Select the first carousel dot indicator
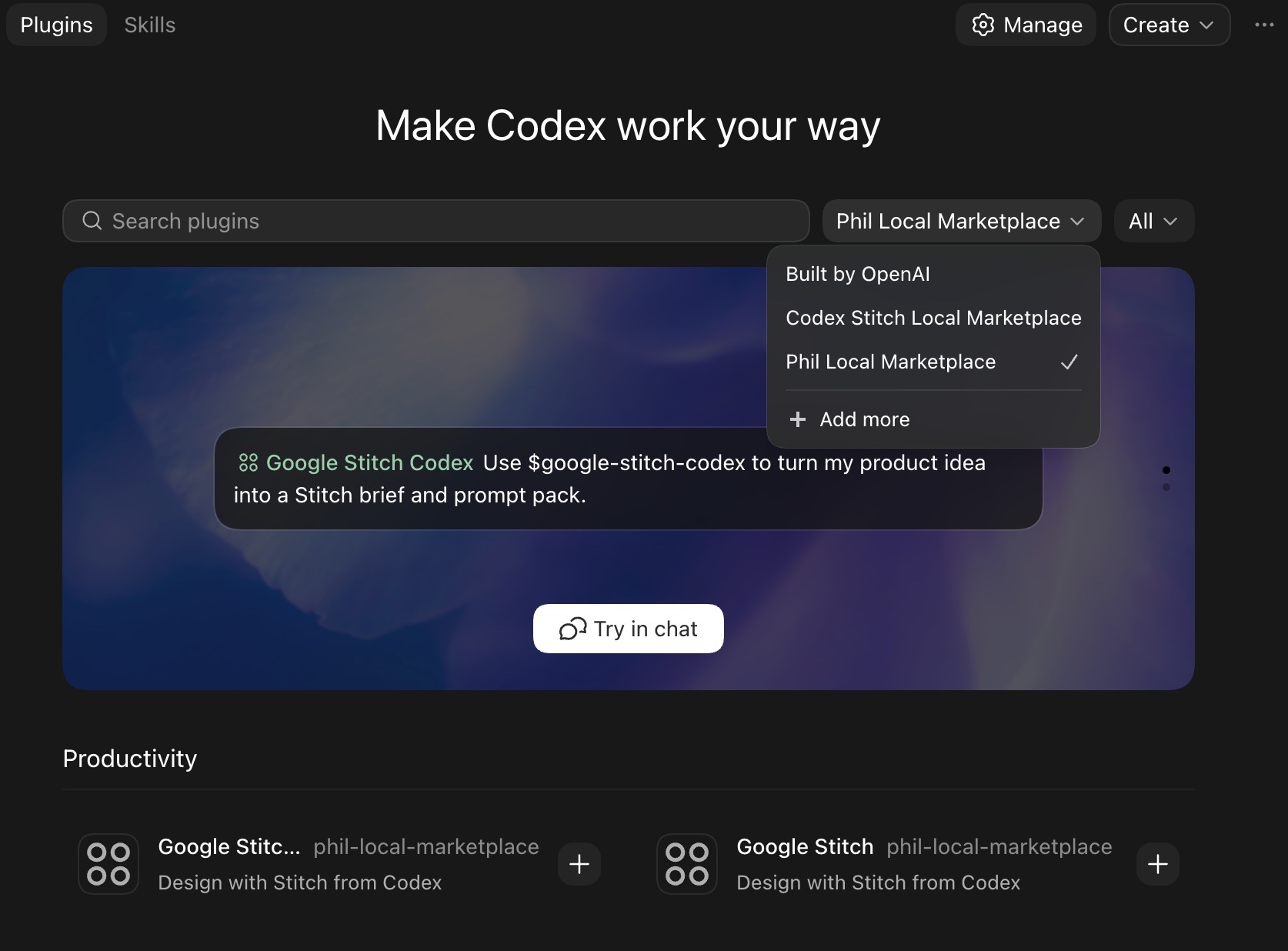This screenshot has height=951, width=1288. coord(1166,470)
